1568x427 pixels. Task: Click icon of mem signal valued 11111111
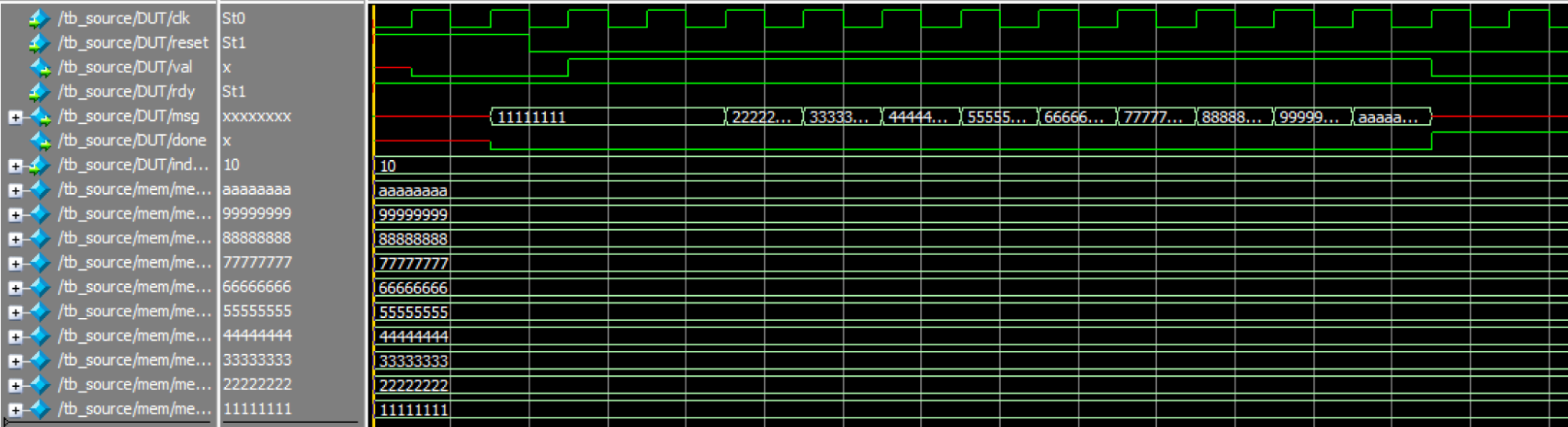[x=40, y=410]
